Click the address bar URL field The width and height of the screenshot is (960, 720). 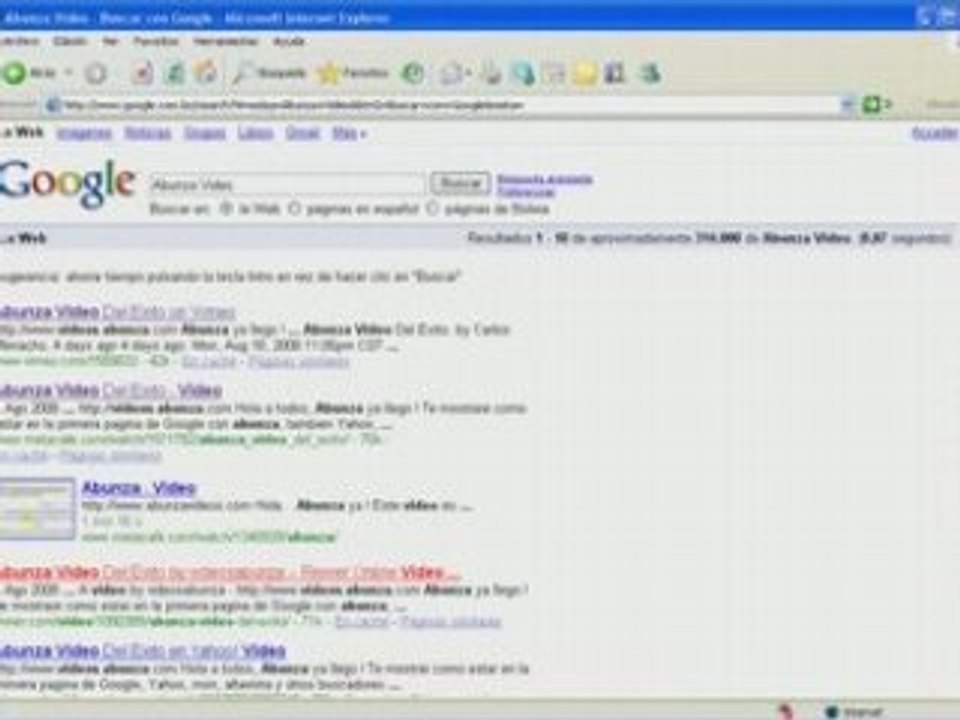(450, 105)
